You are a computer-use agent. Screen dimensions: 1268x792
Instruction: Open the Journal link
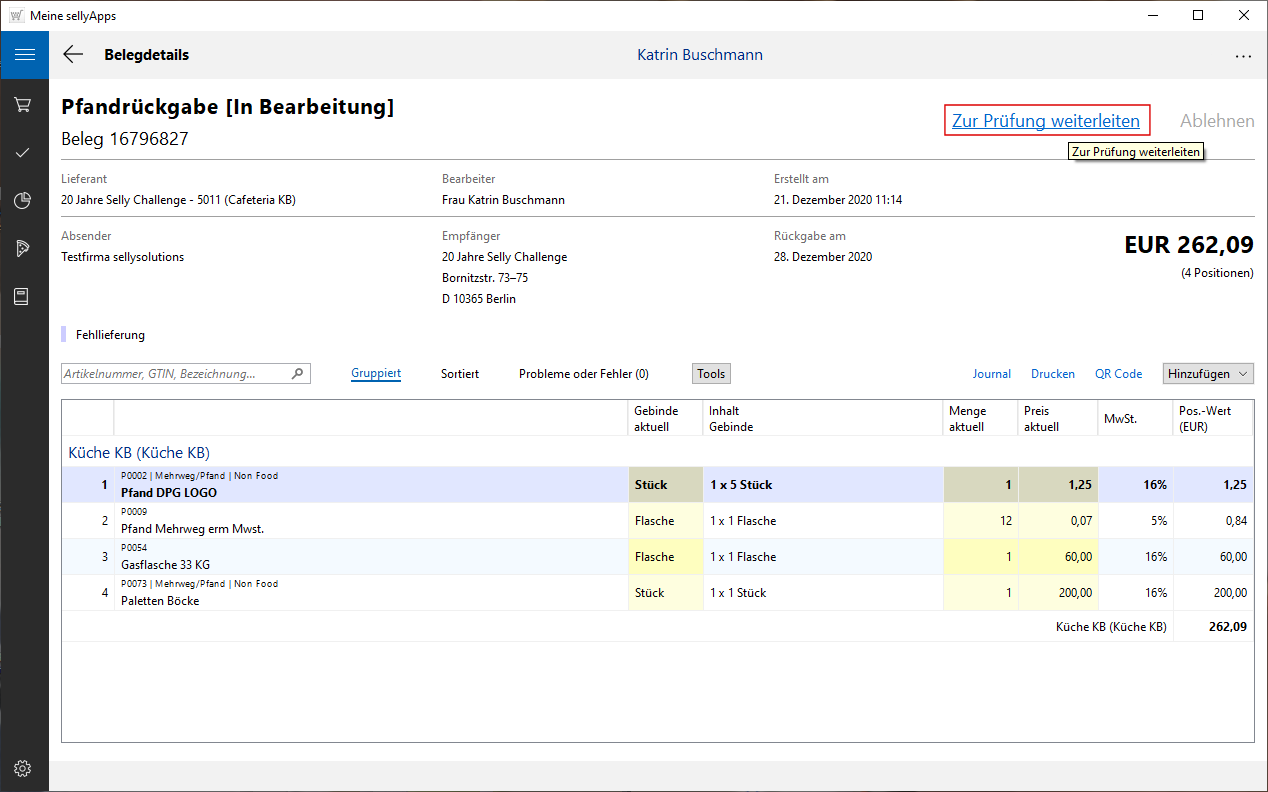[991, 374]
